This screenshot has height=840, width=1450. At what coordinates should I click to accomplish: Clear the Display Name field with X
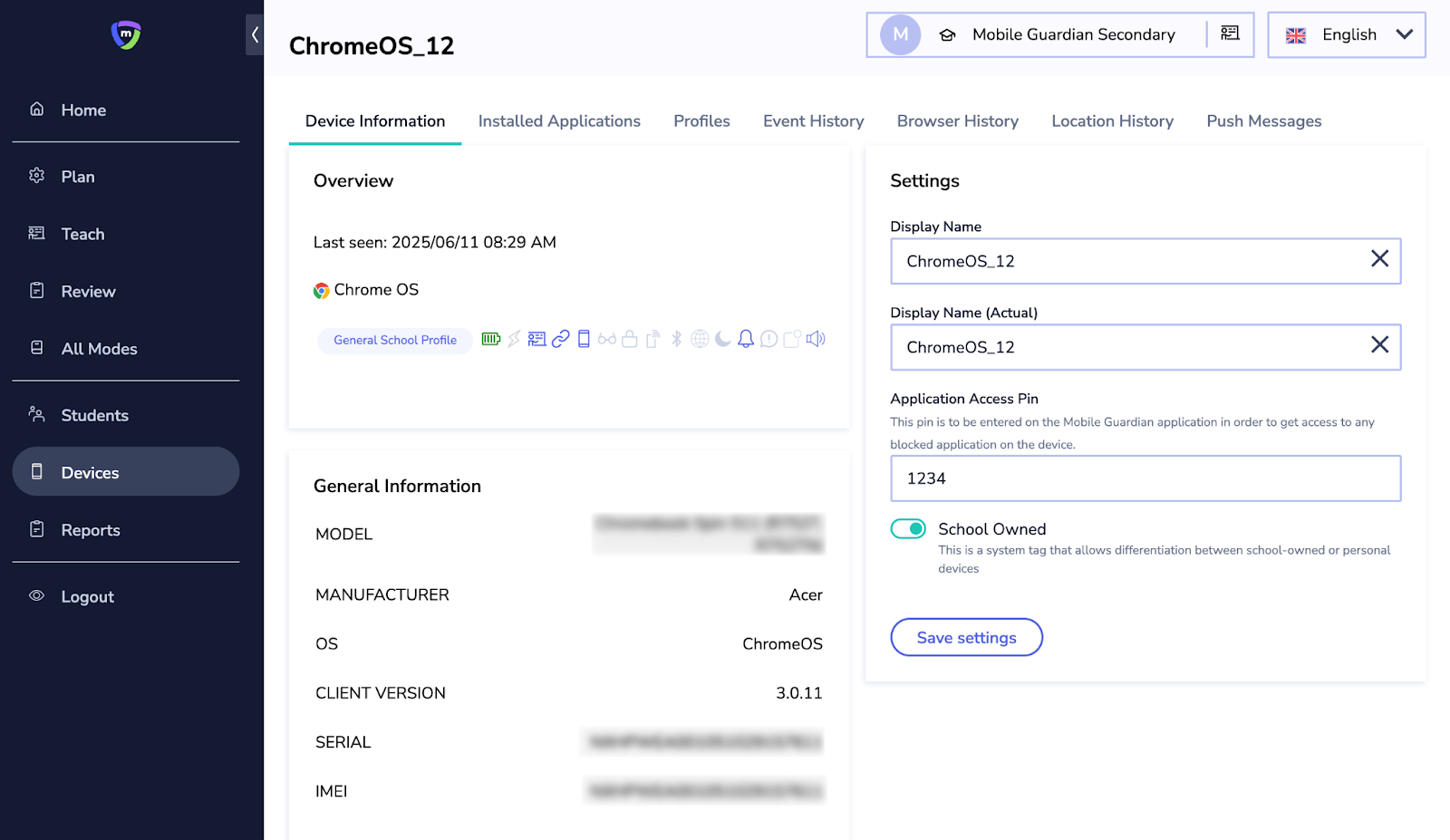pos(1379,259)
